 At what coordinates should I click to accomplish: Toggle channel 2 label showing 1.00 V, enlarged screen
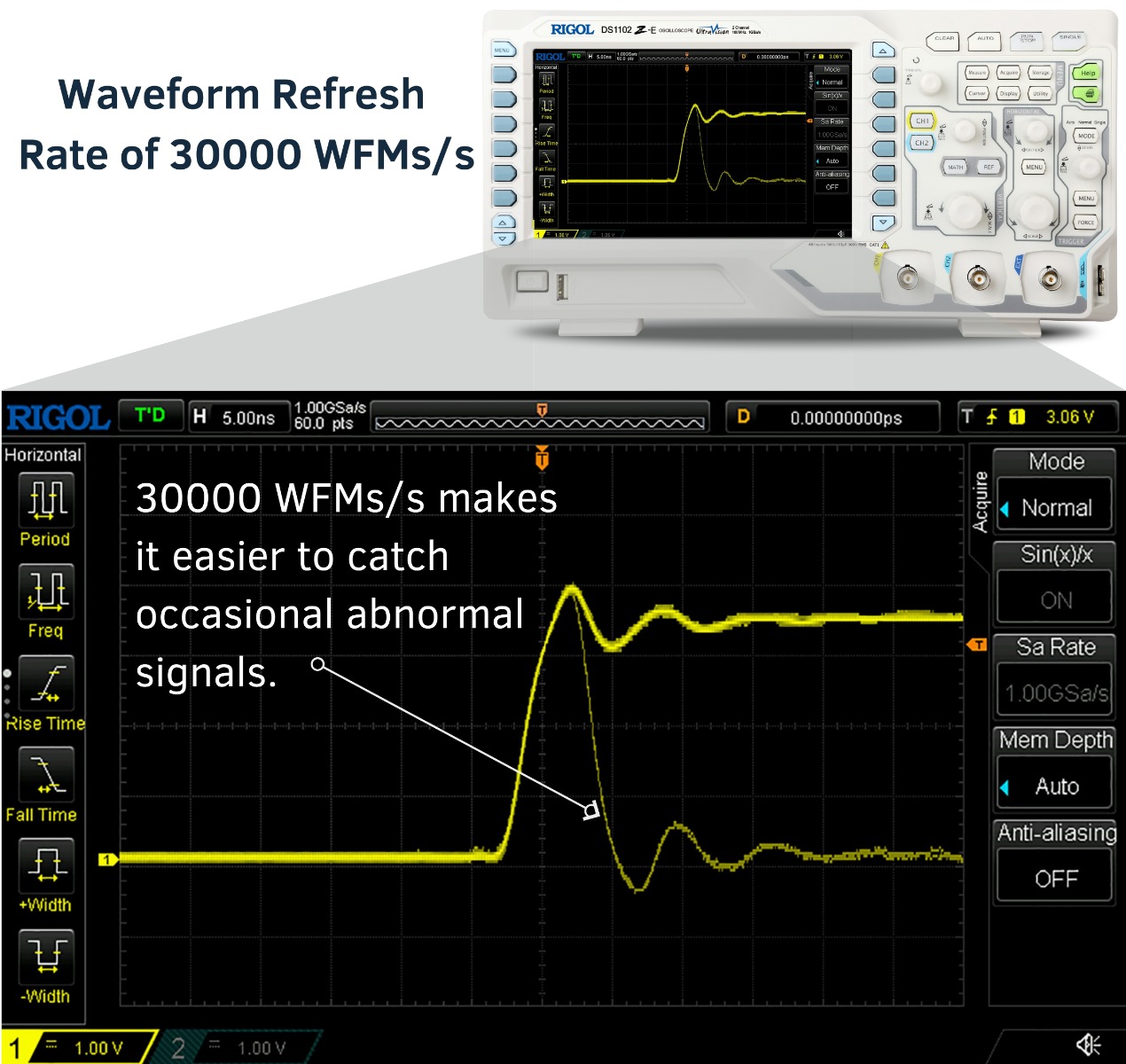(239, 1047)
